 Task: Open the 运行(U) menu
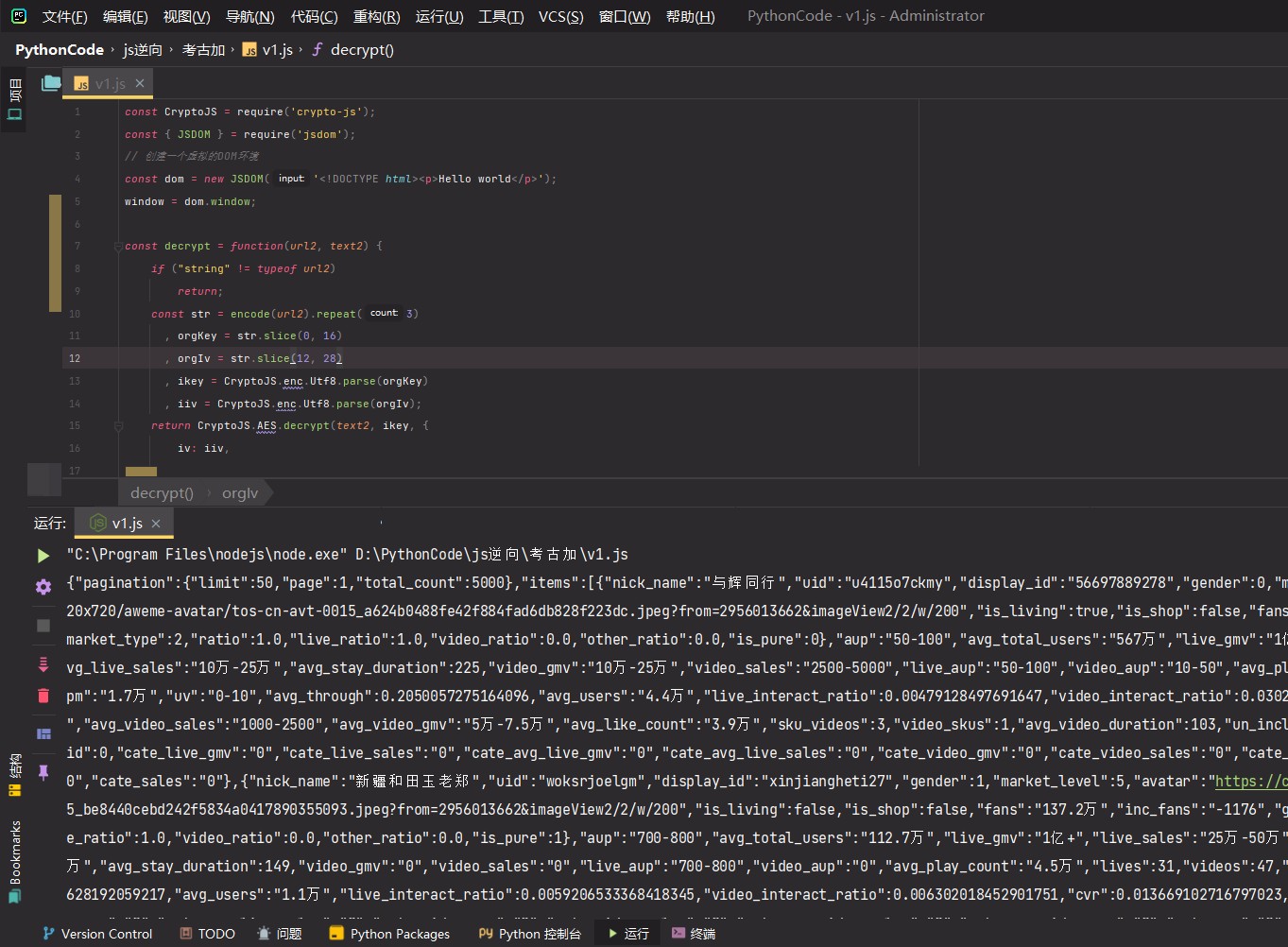pos(439,16)
